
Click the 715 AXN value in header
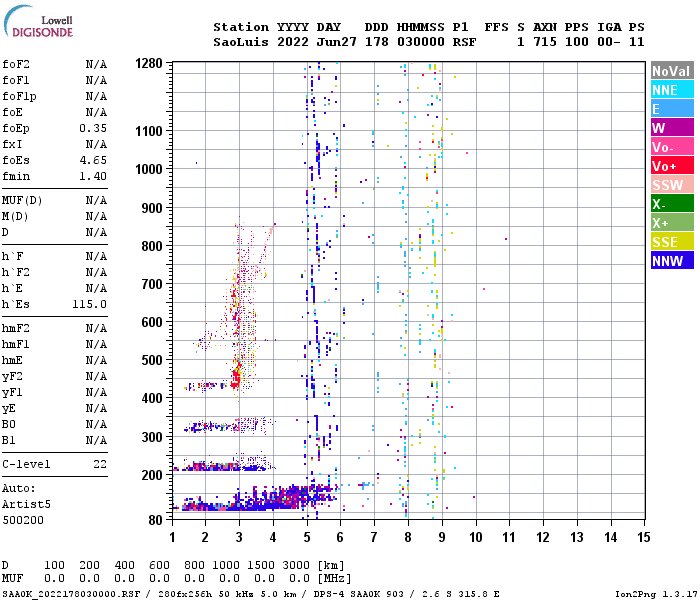click(x=545, y=42)
